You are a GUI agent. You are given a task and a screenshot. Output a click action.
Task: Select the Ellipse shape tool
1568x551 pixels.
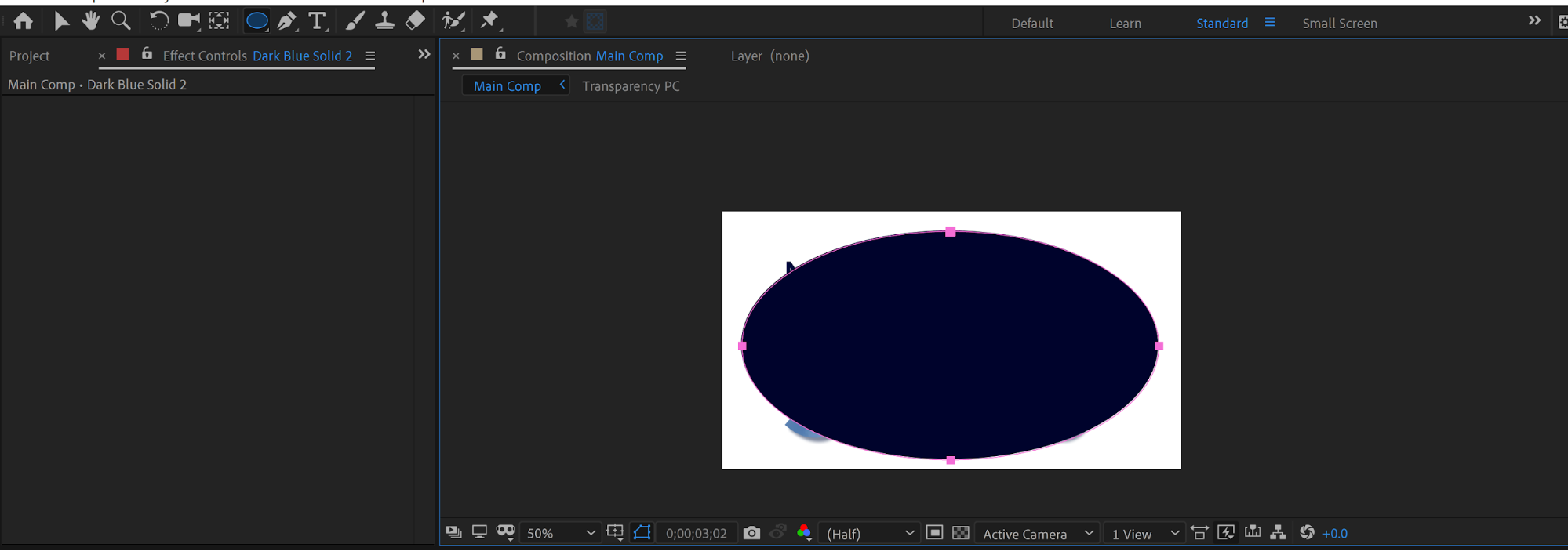point(256,21)
